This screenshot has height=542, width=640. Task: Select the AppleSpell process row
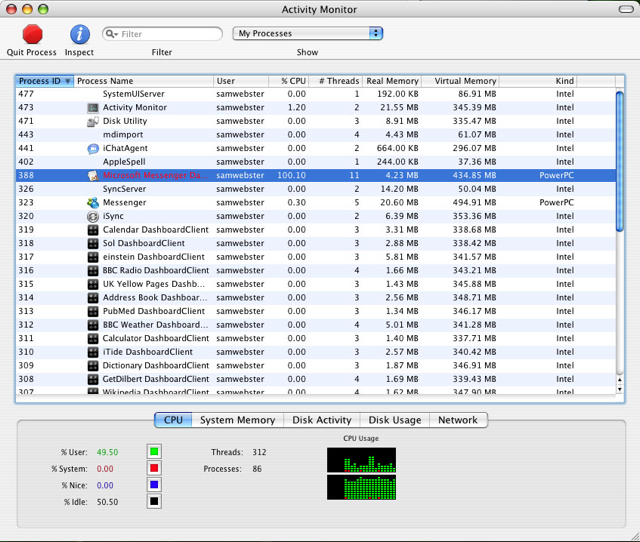click(316, 162)
